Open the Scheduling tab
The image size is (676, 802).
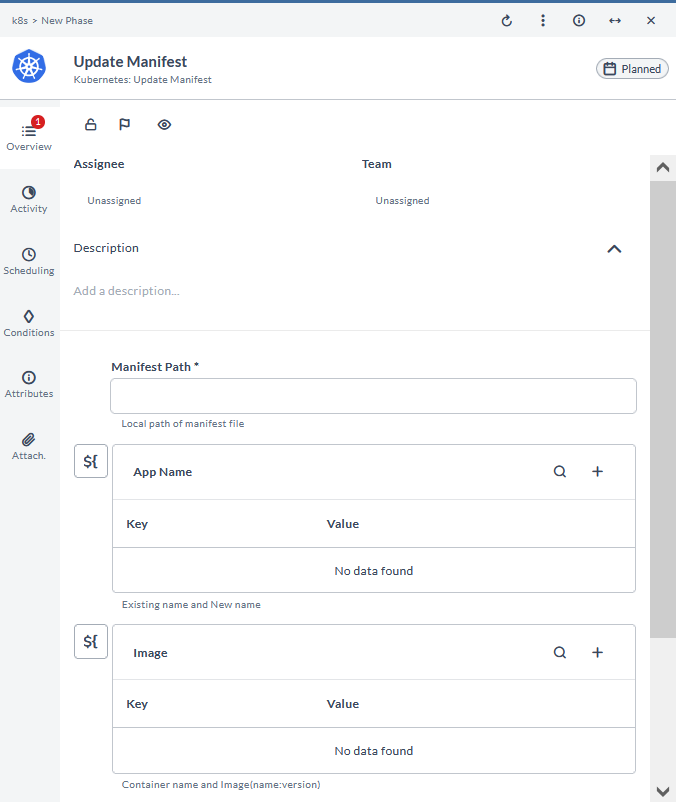tap(29, 261)
